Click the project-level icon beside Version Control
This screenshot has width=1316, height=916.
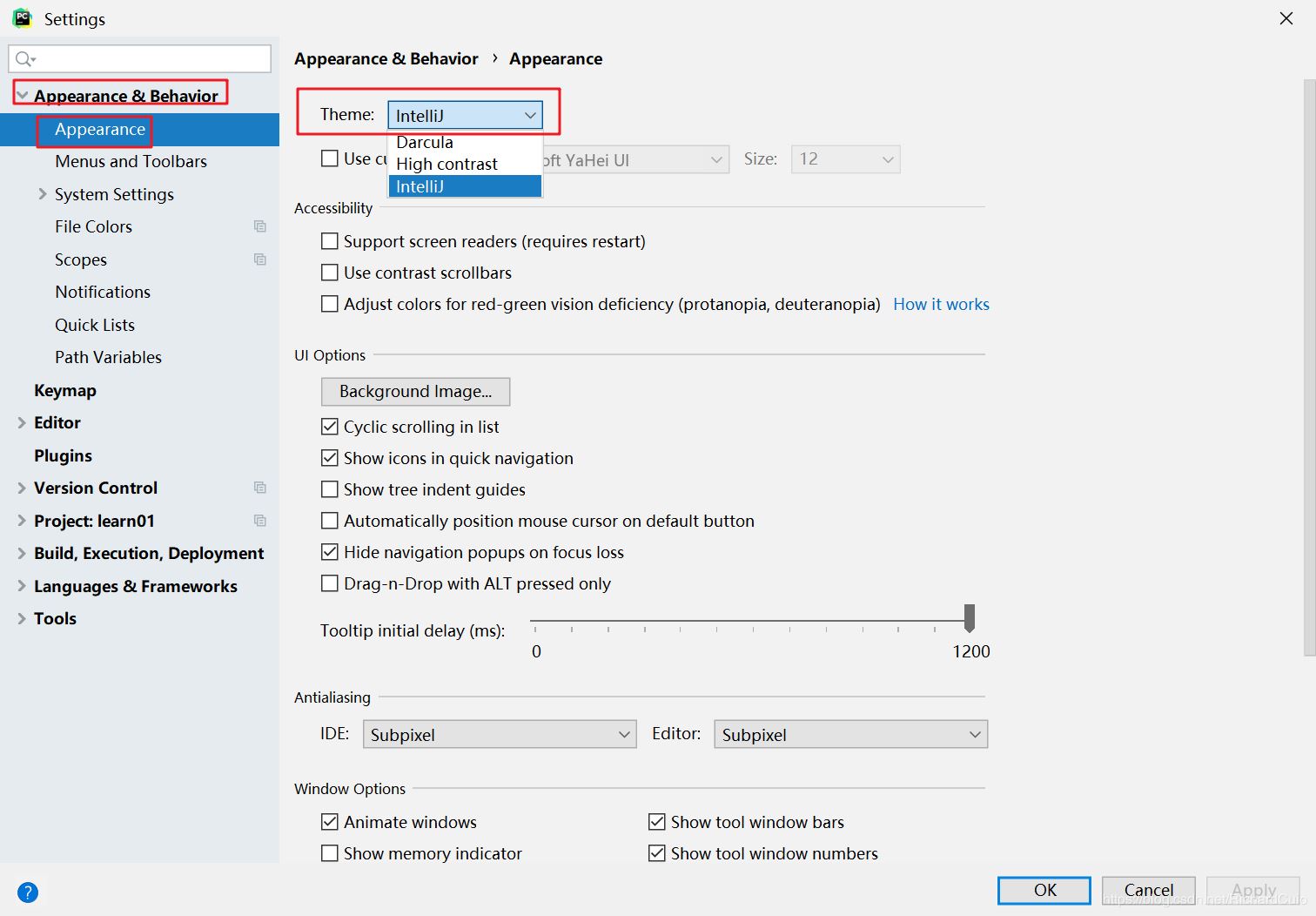tap(259, 488)
